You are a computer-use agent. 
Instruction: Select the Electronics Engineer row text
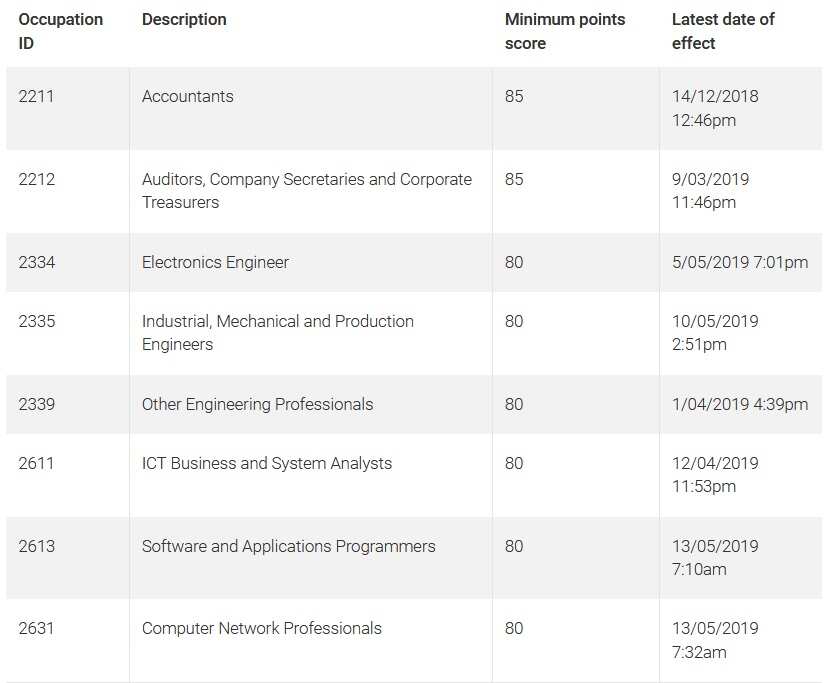click(x=215, y=262)
